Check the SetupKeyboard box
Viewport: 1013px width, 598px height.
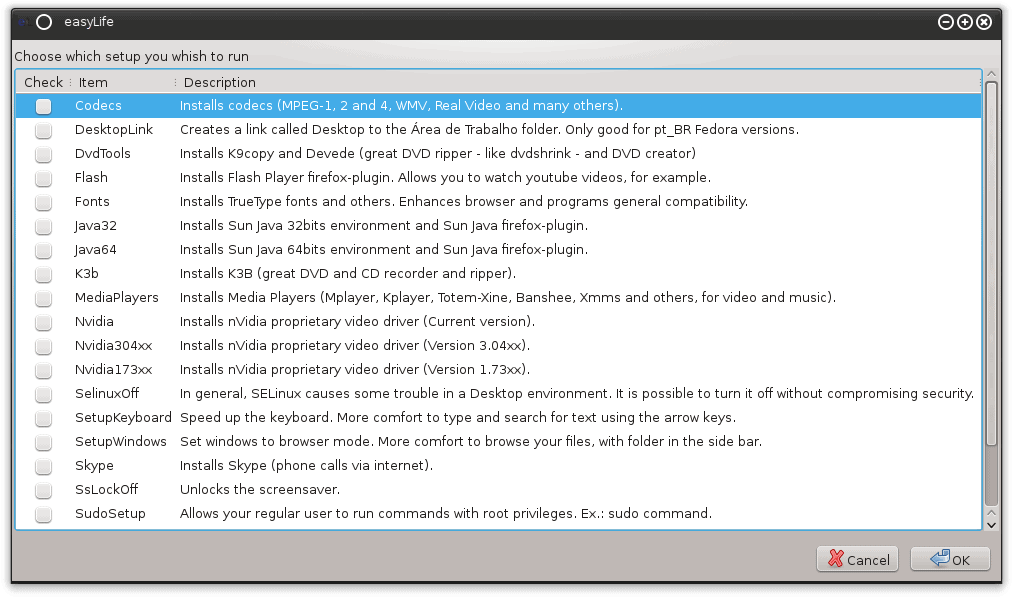43,418
